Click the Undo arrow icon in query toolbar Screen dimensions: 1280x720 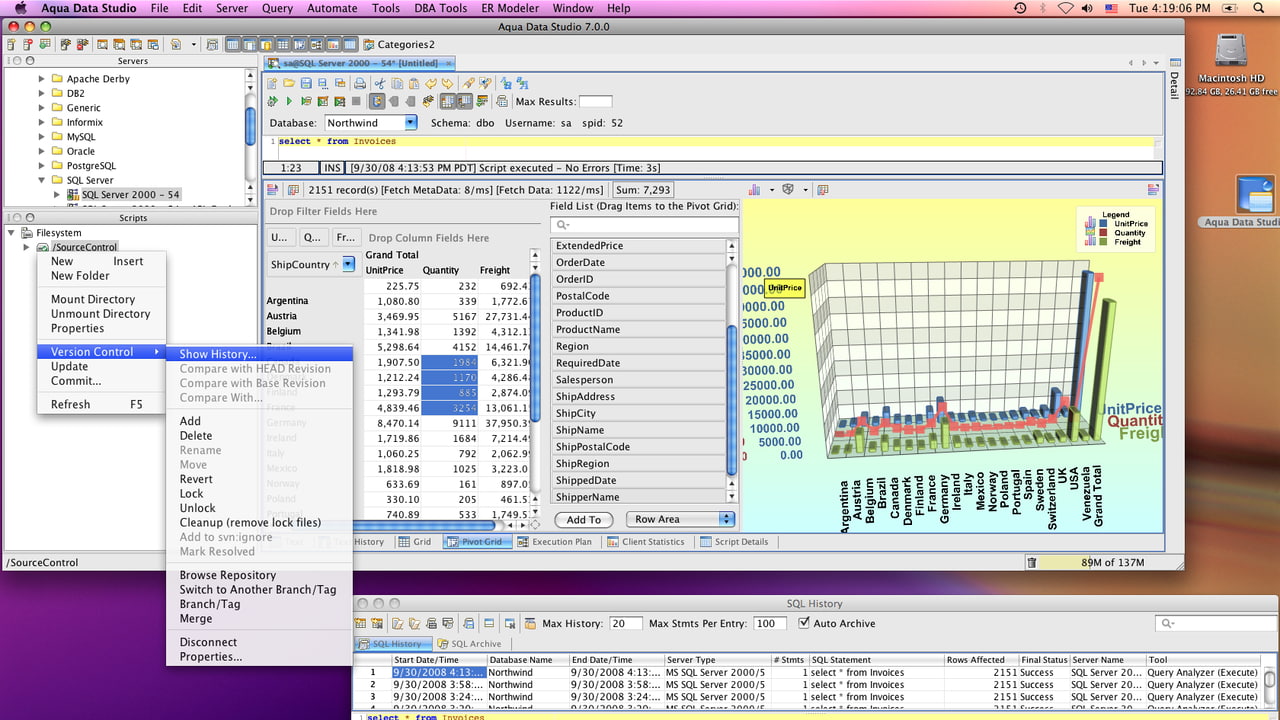(x=431, y=83)
